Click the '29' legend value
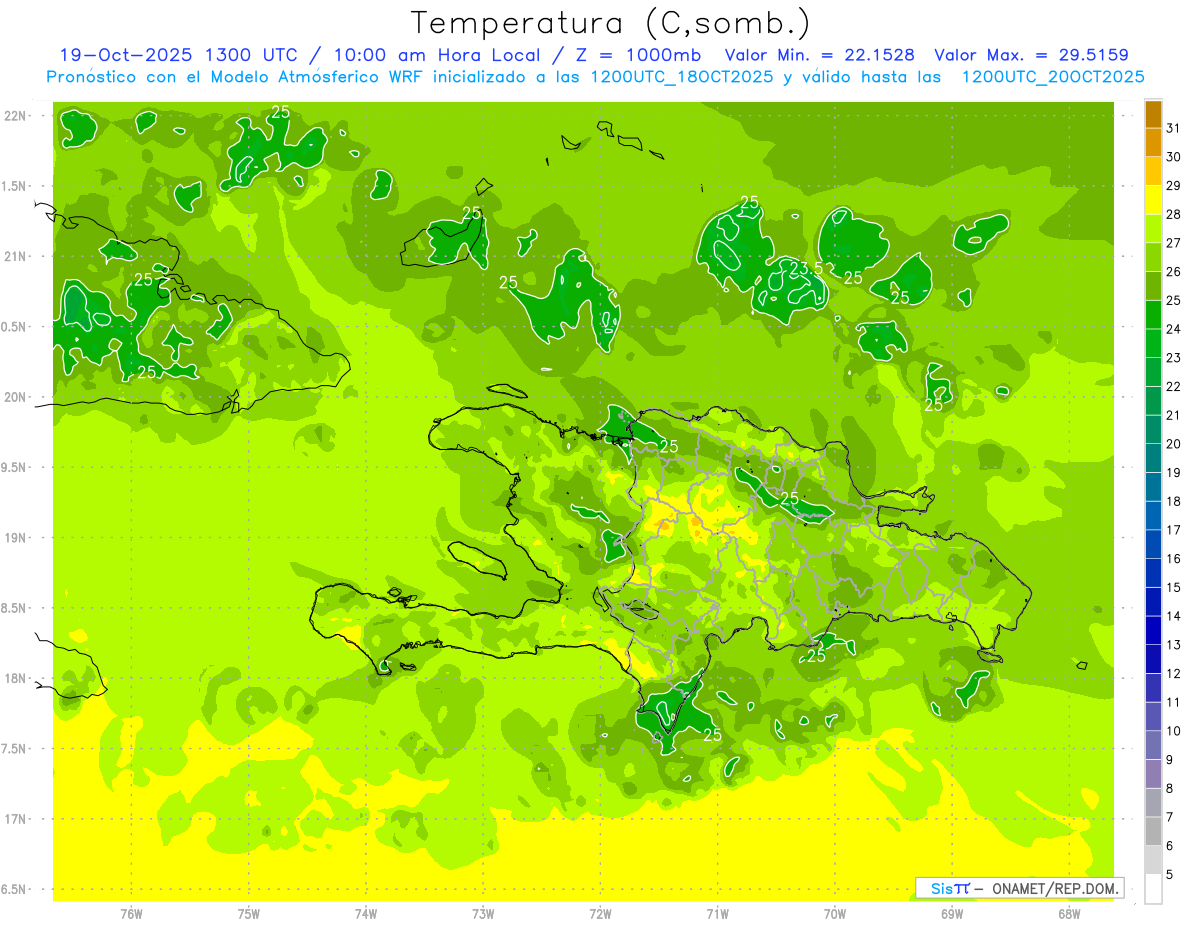The width and height of the screenshot is (1200, 927). pos(1174,186)
